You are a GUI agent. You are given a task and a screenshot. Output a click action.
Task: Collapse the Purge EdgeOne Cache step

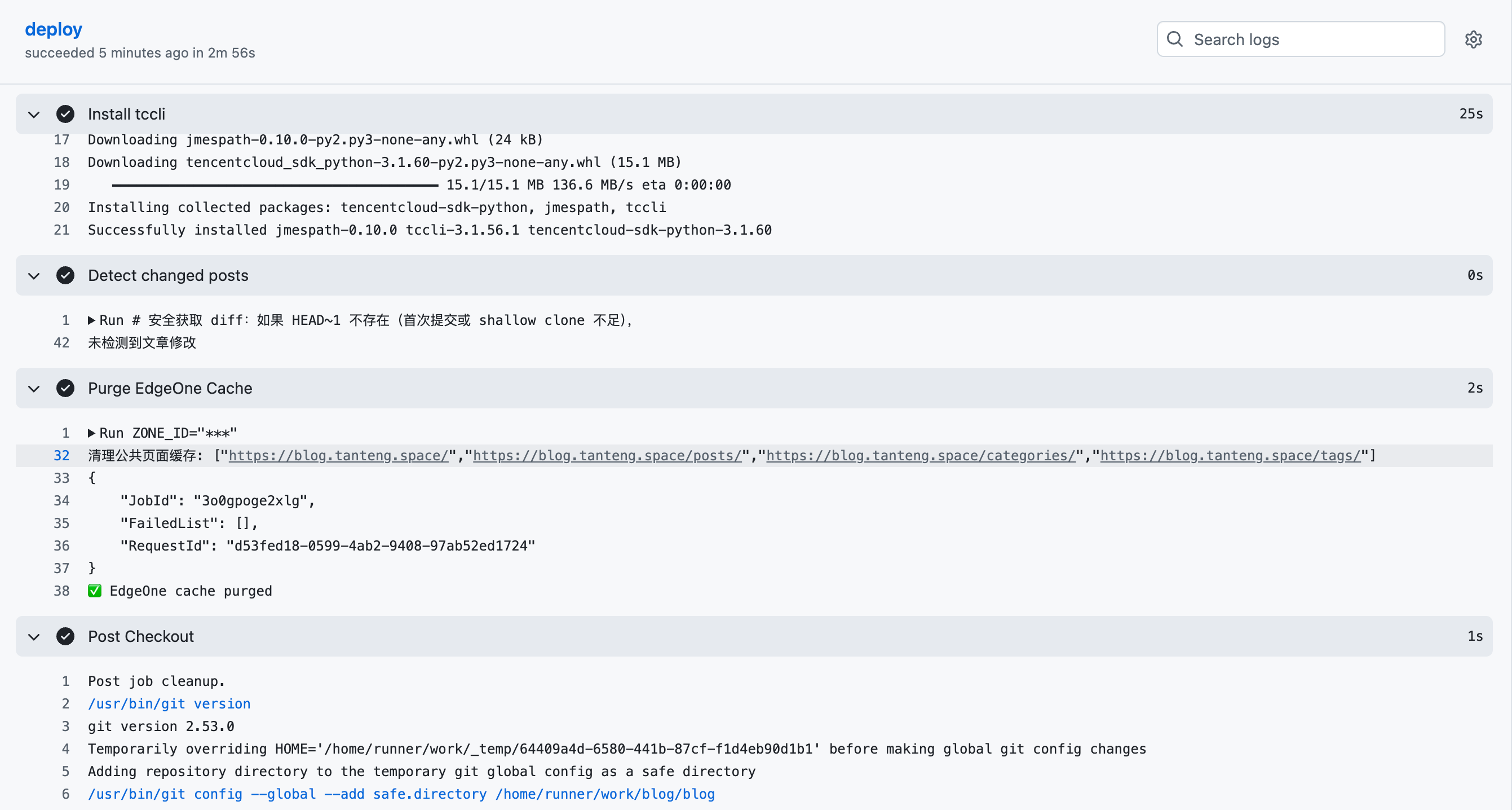(x=34, y=388)
